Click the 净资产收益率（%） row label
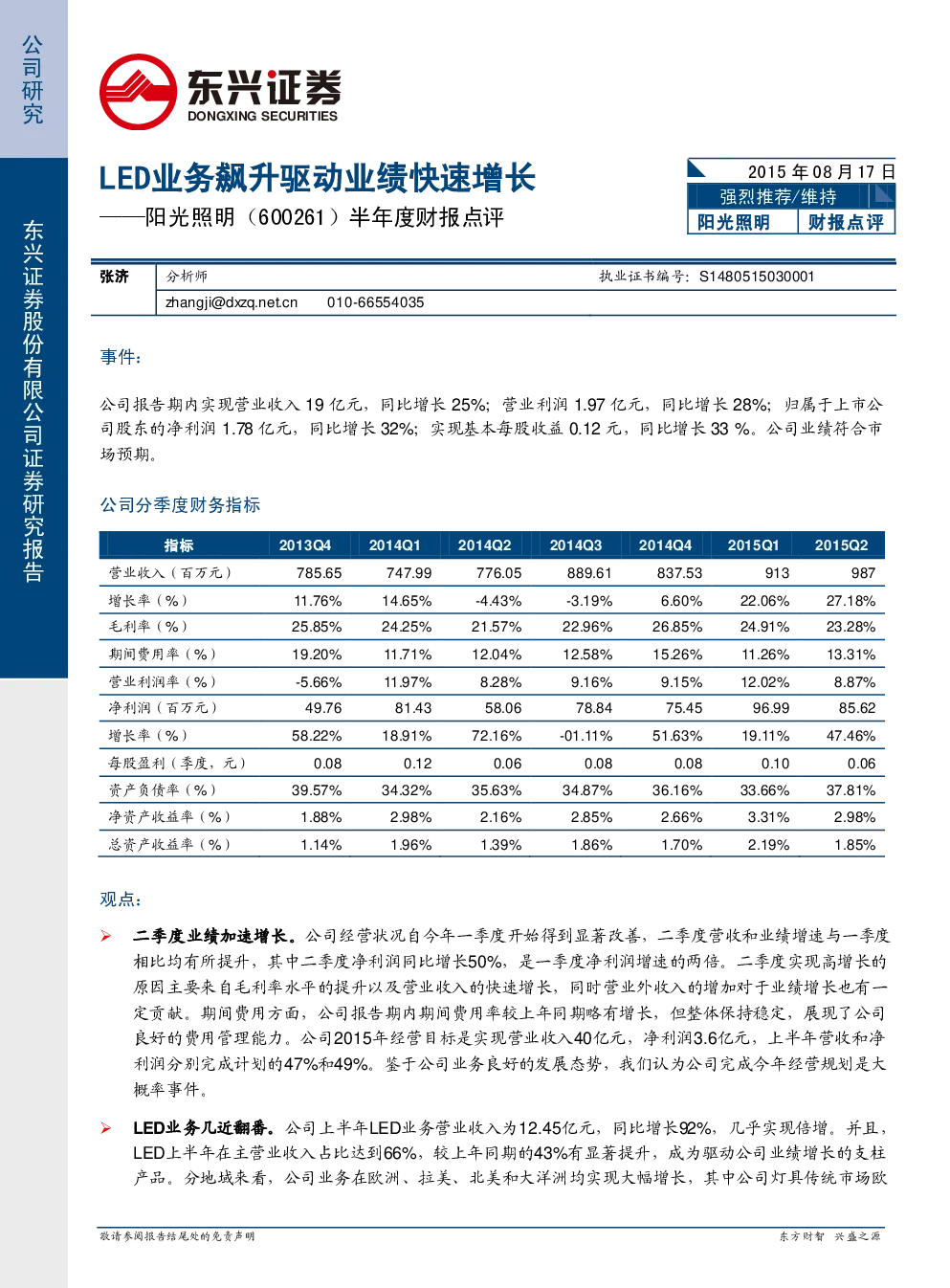Image resolution: width=950 pixels, height=1288 pixels. coord(170,817)
